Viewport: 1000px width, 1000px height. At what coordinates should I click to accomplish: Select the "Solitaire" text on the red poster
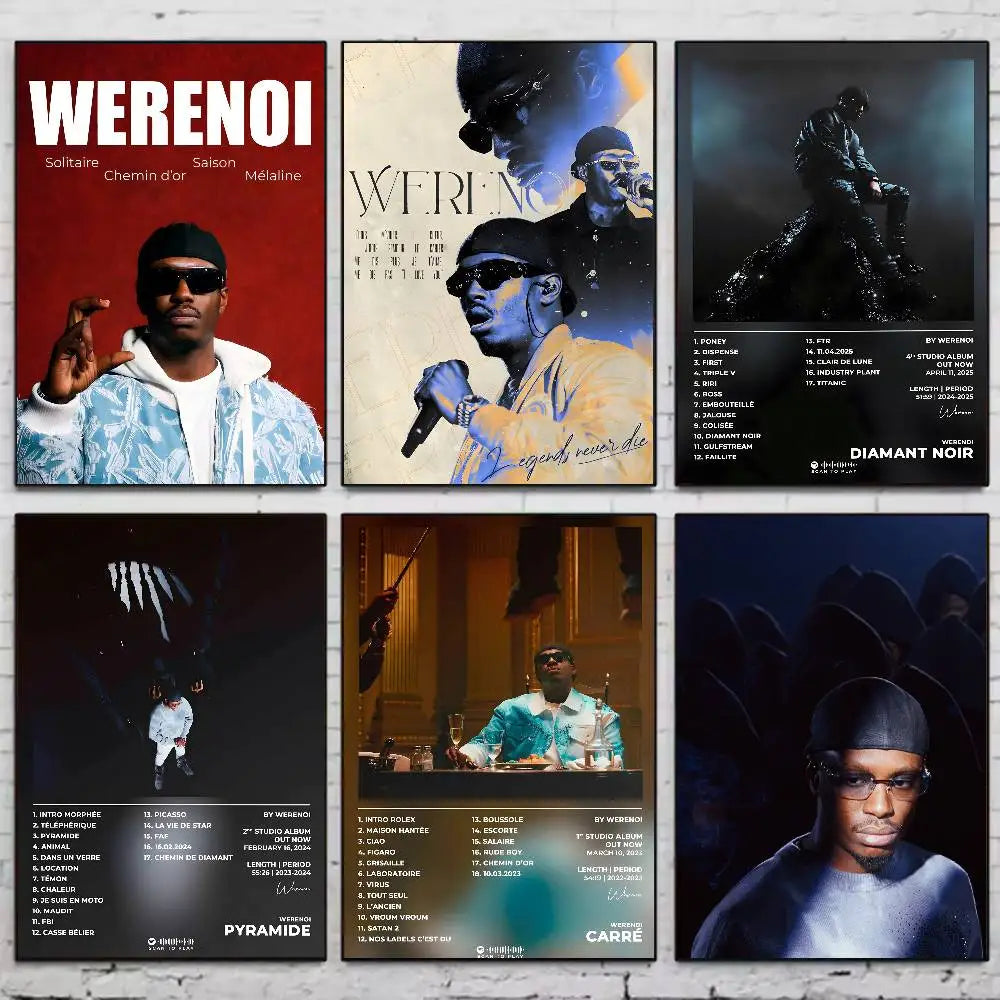point(72,162)
